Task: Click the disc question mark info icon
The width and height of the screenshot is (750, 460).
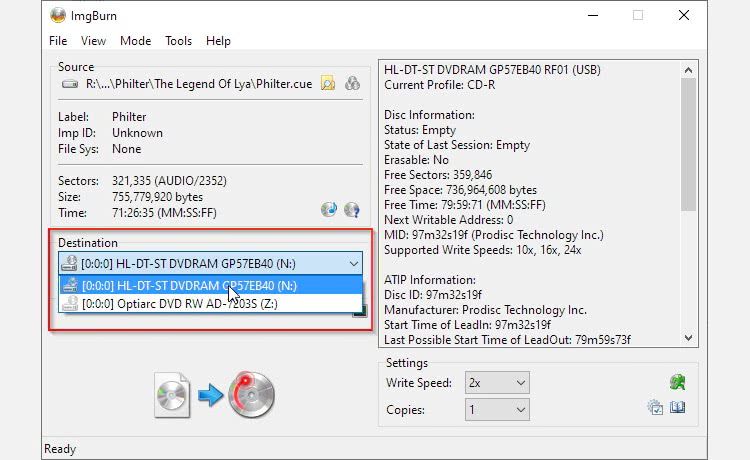Action: click(352, 209)
